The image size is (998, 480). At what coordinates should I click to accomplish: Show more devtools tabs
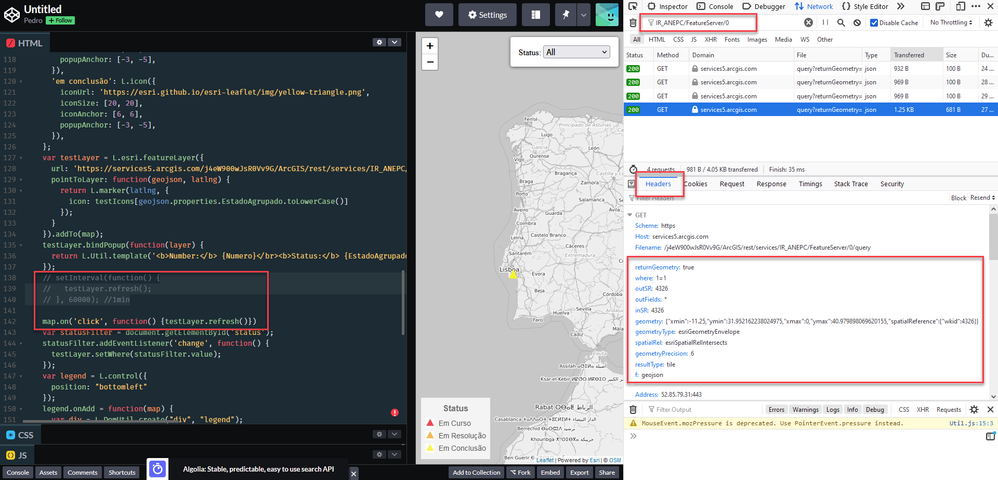(x=901, y=6)
